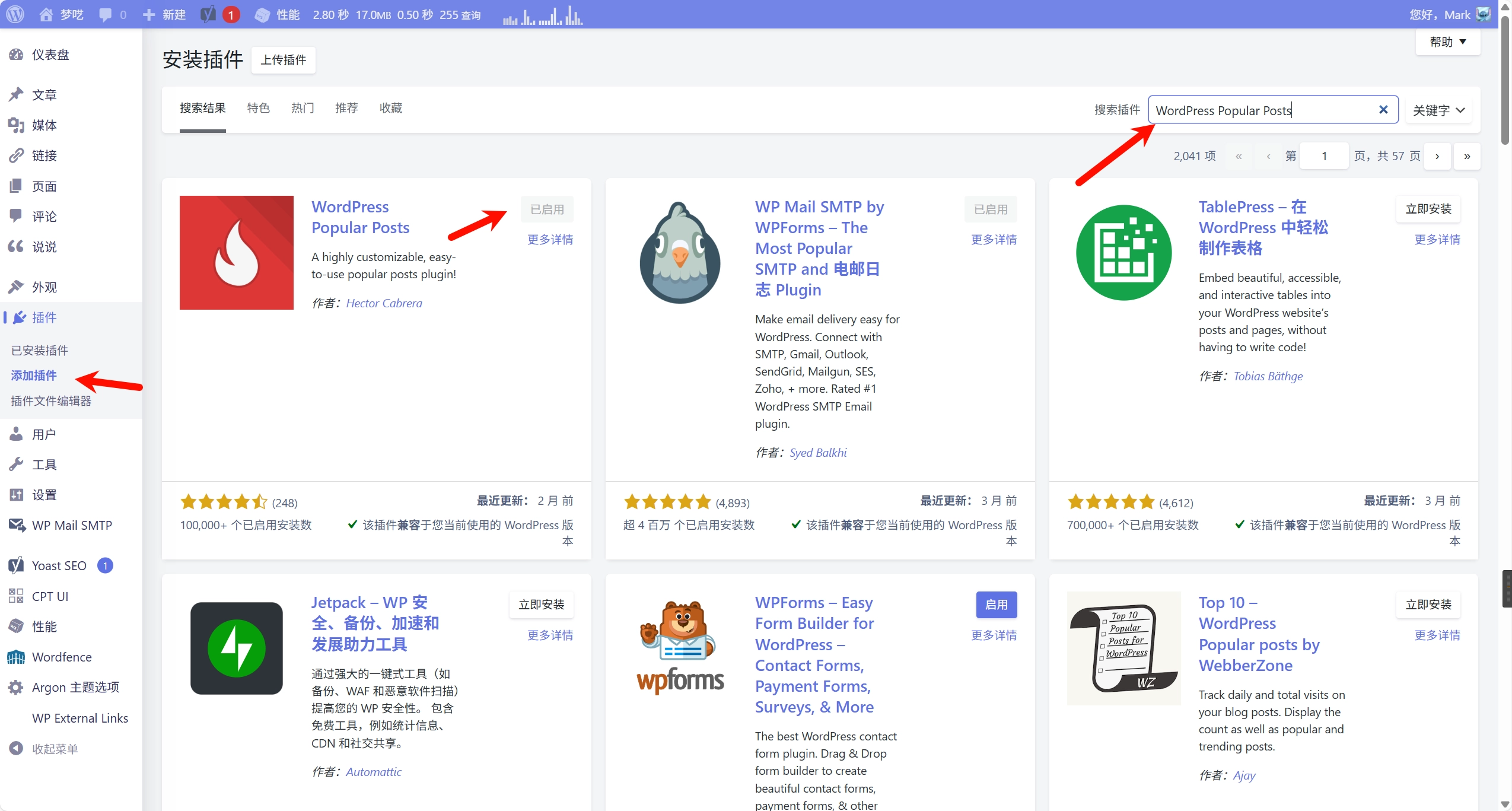
Task: Open Argon 主题选项 gear icon
Action: (16, 687)
